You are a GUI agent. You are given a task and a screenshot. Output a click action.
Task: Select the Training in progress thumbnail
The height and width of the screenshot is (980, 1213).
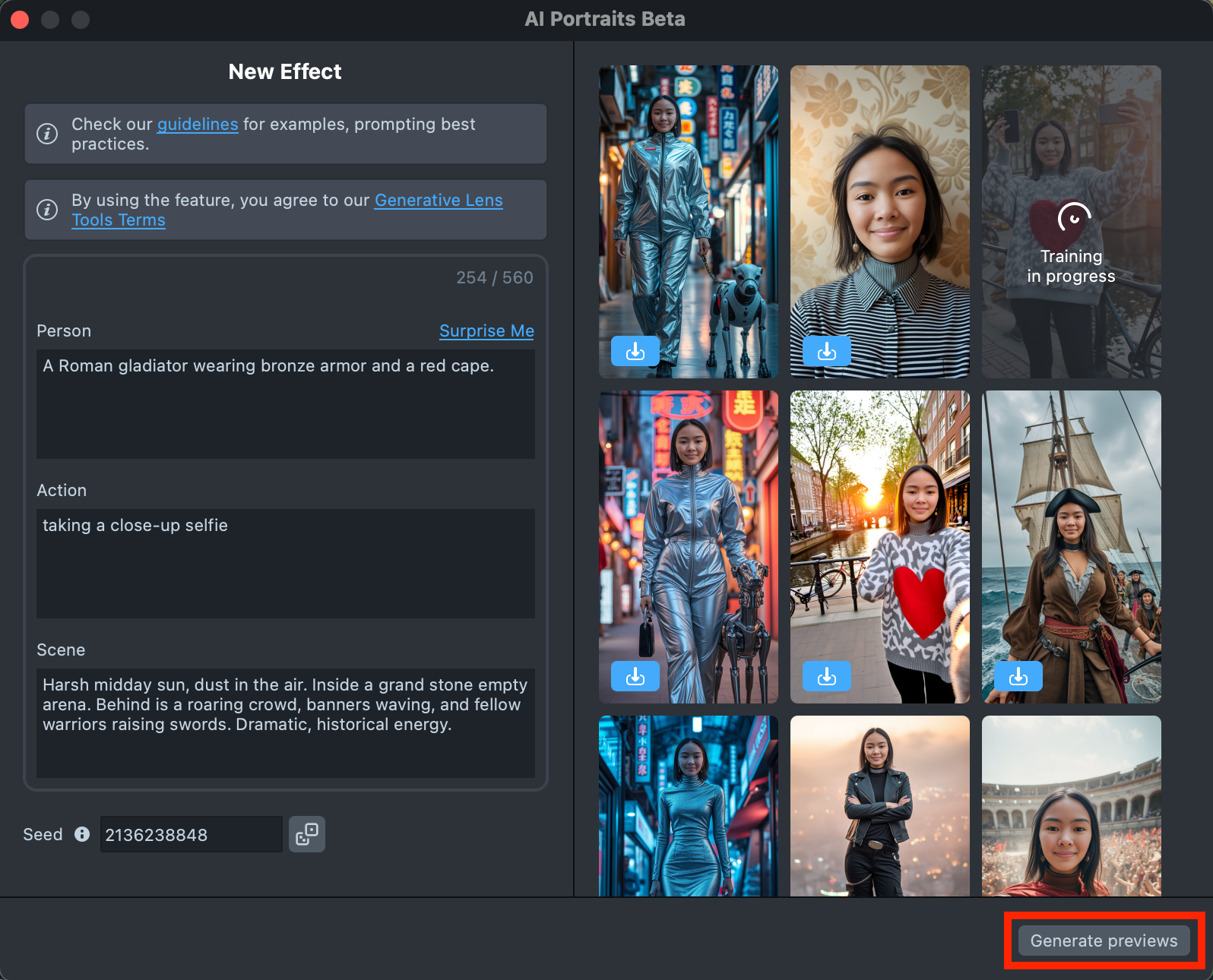pos(1071,222)
